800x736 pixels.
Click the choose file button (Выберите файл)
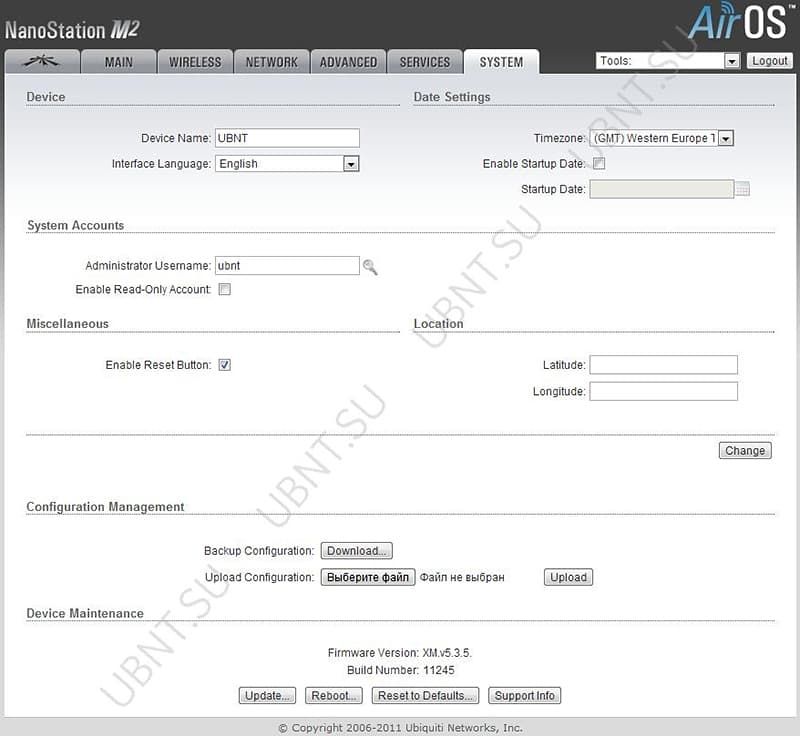point(368,577)
